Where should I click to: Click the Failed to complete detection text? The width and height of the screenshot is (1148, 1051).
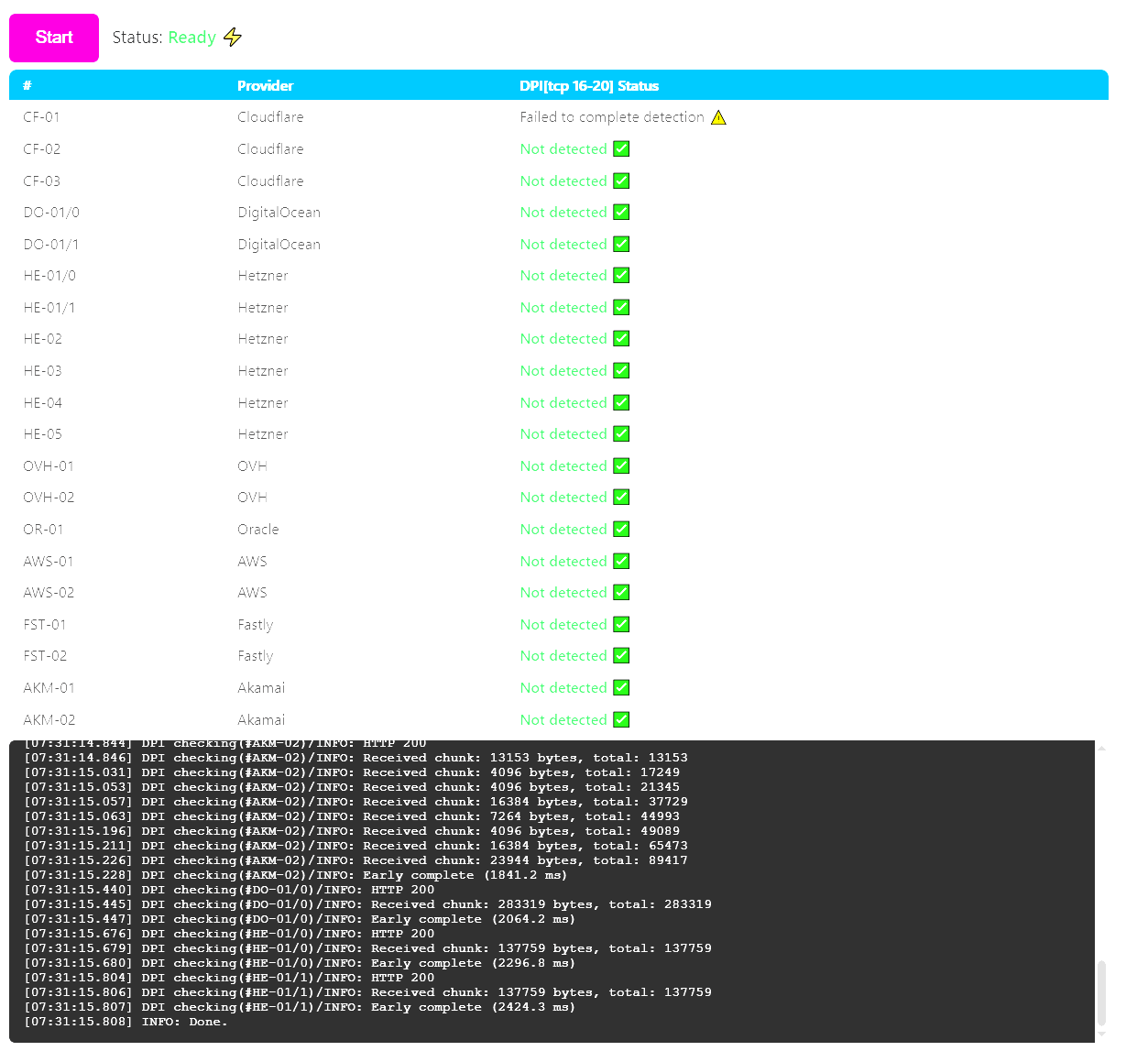pos(611,117)
